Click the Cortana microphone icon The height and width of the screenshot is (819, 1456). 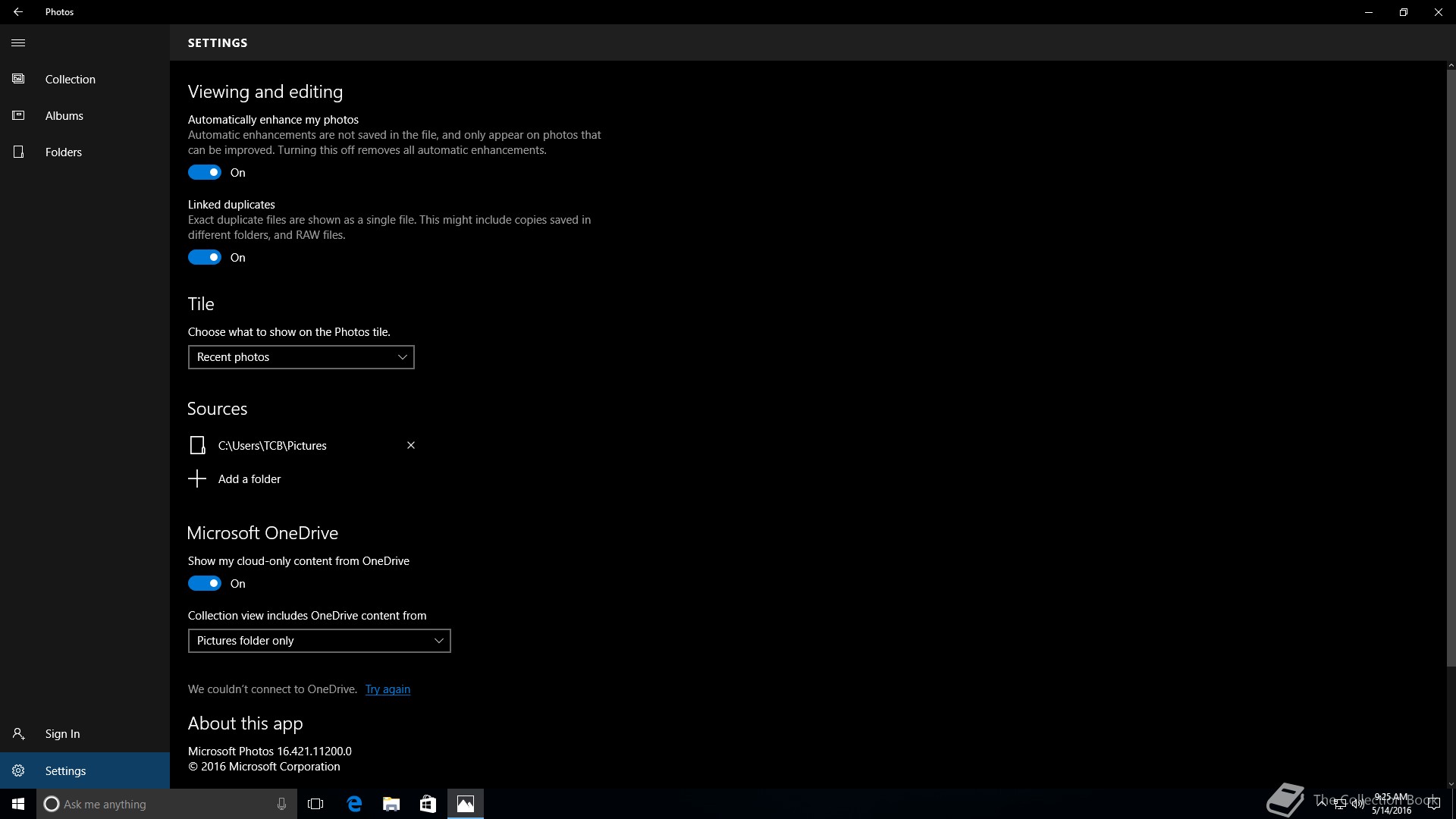(281, 804)
